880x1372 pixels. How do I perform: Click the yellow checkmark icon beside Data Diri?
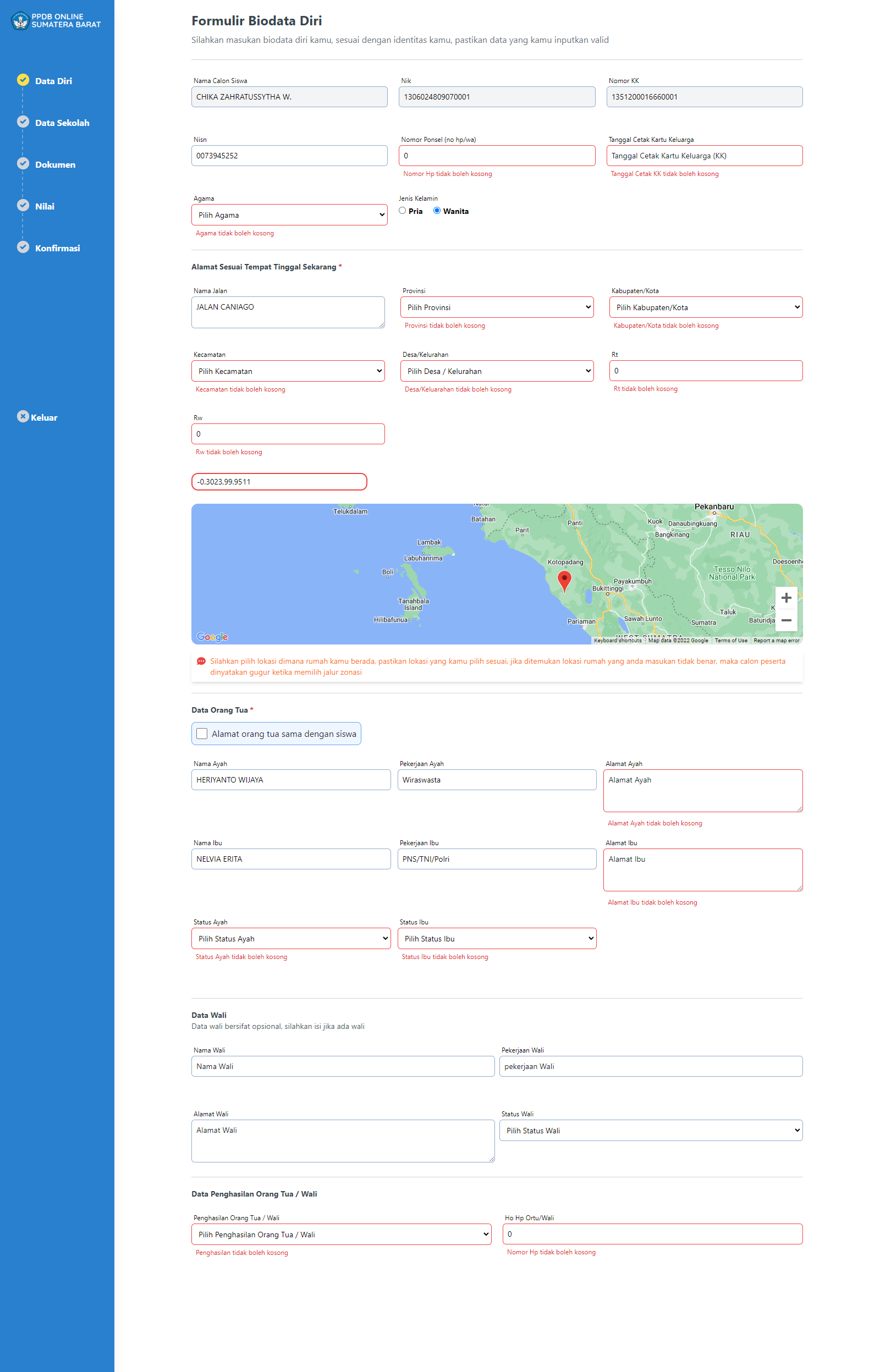pyautogui.click(x=23, y=80)
